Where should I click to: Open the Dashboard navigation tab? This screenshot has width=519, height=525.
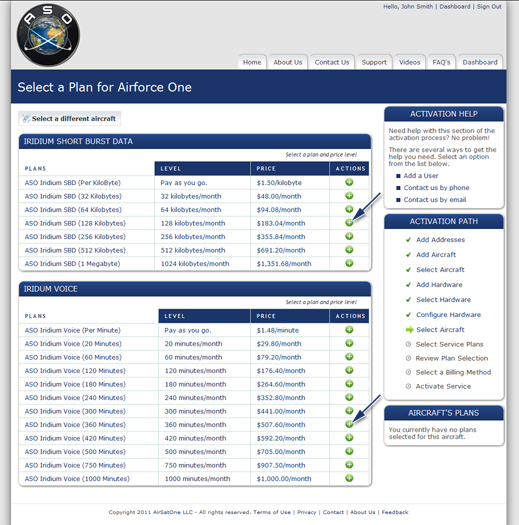click(x=480, y=62)
